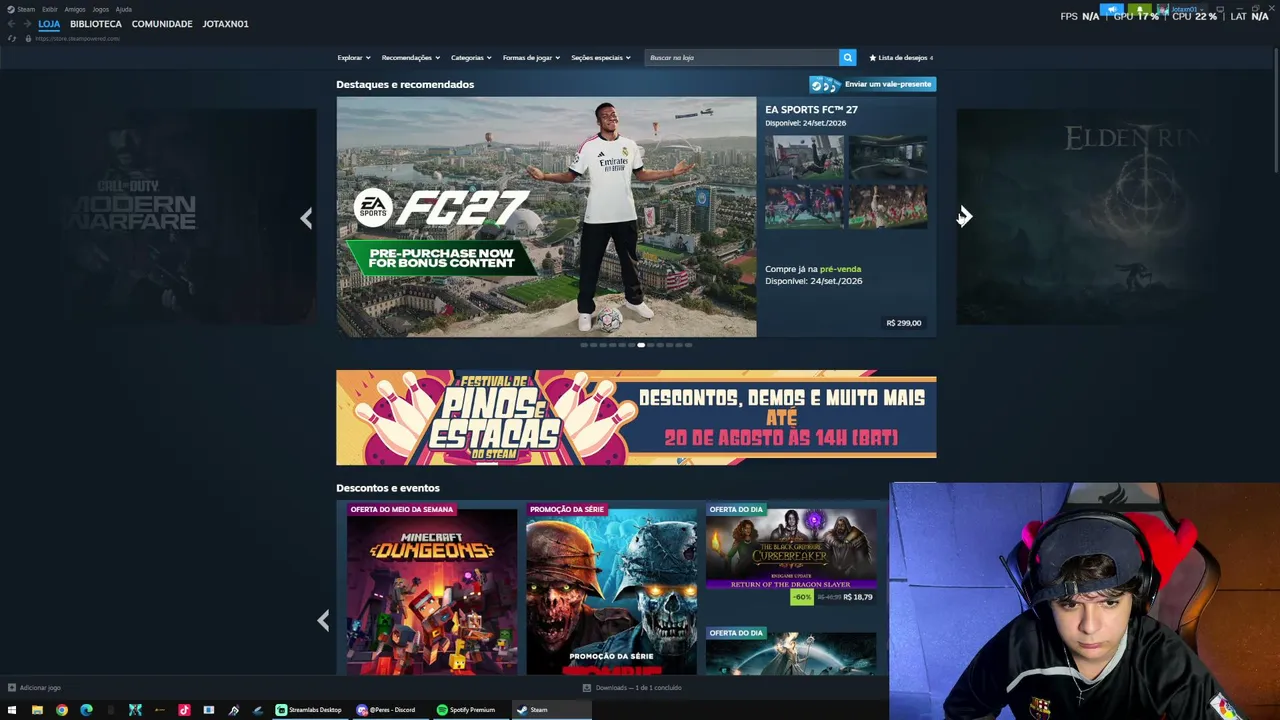The image size is (1280, 720).
Task: Open the Ajuda menu
Action: (124, 9)
